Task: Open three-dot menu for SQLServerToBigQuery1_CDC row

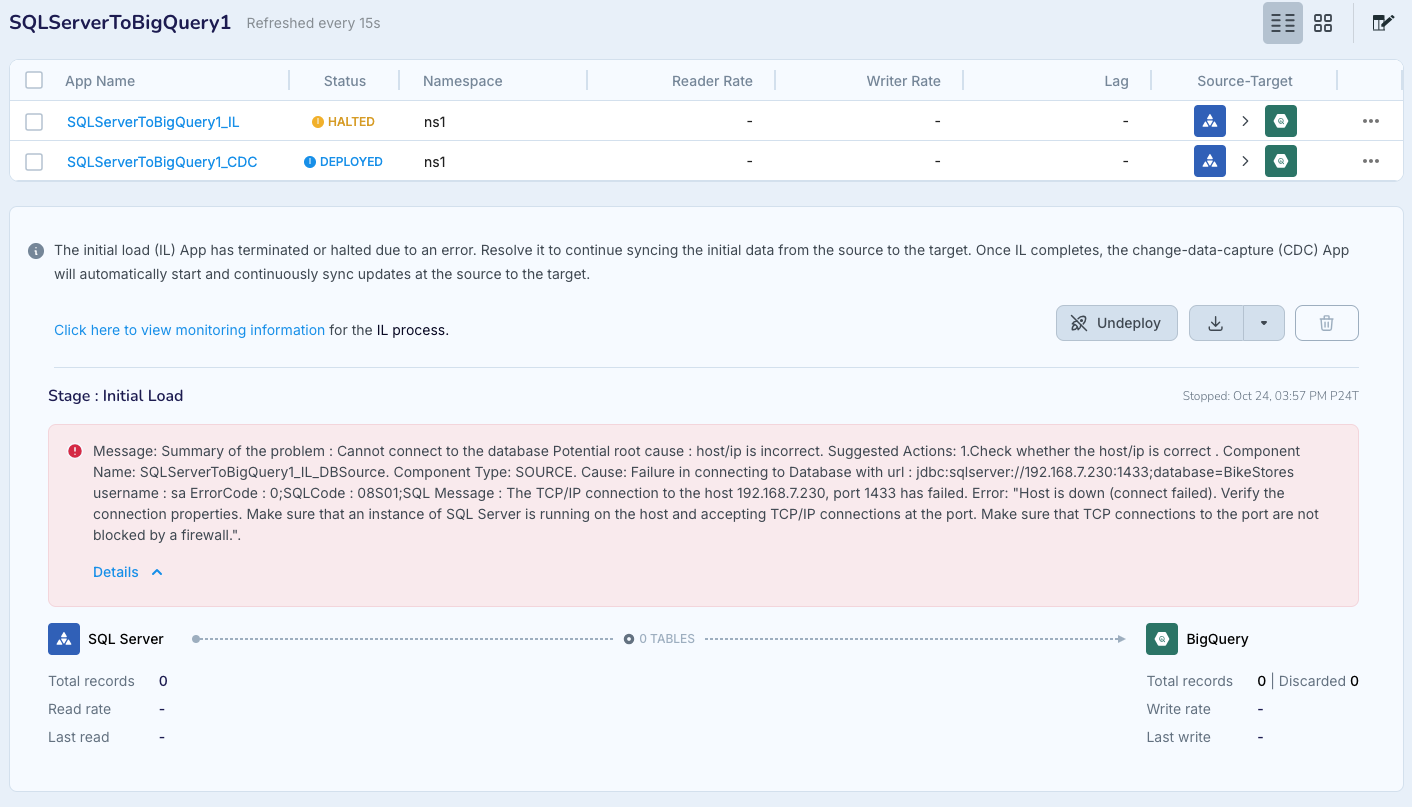Action: pyautogui.click(x=1370, y=161)
